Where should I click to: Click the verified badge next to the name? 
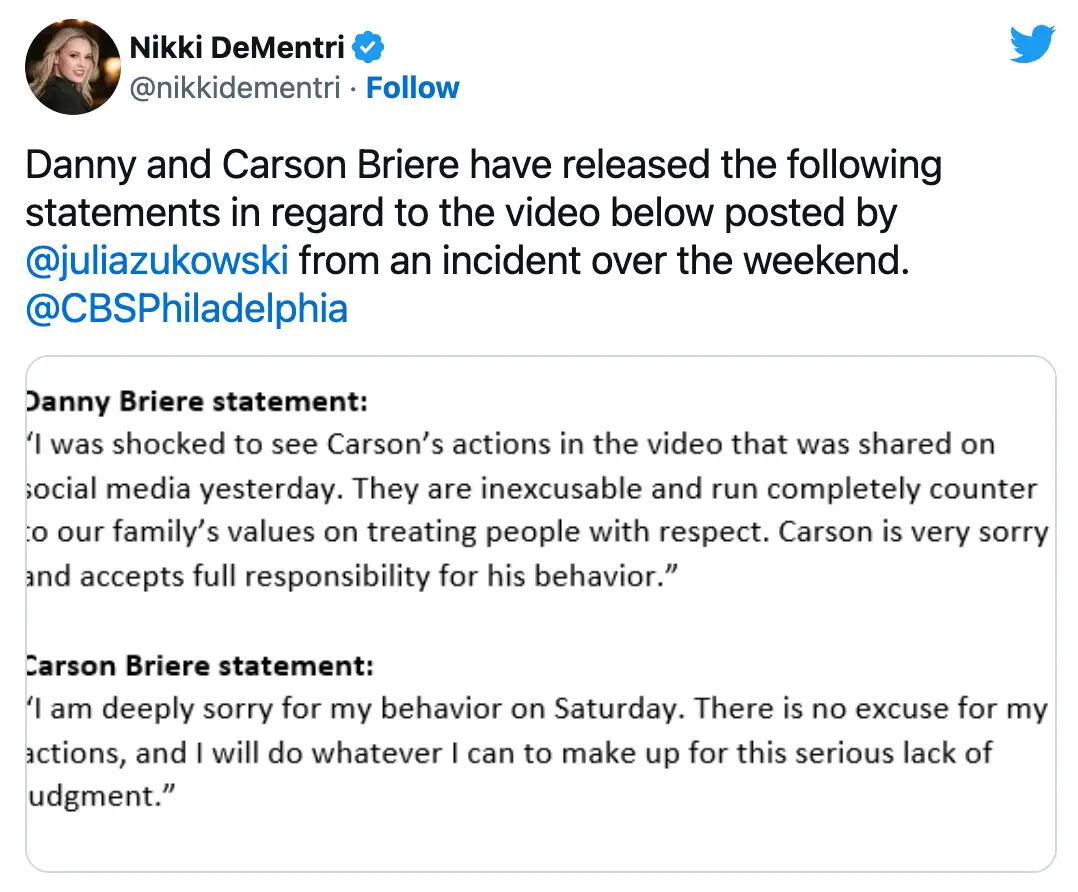point(368,45)
